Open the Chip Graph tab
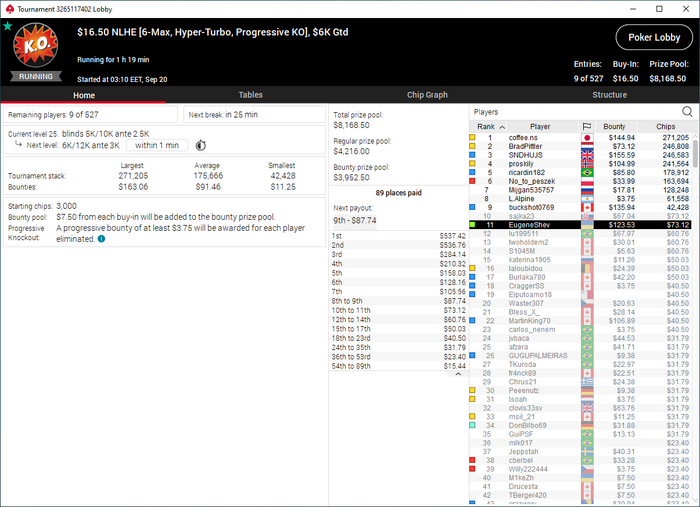This screenshot has width=700, height=507. [427, 95]
